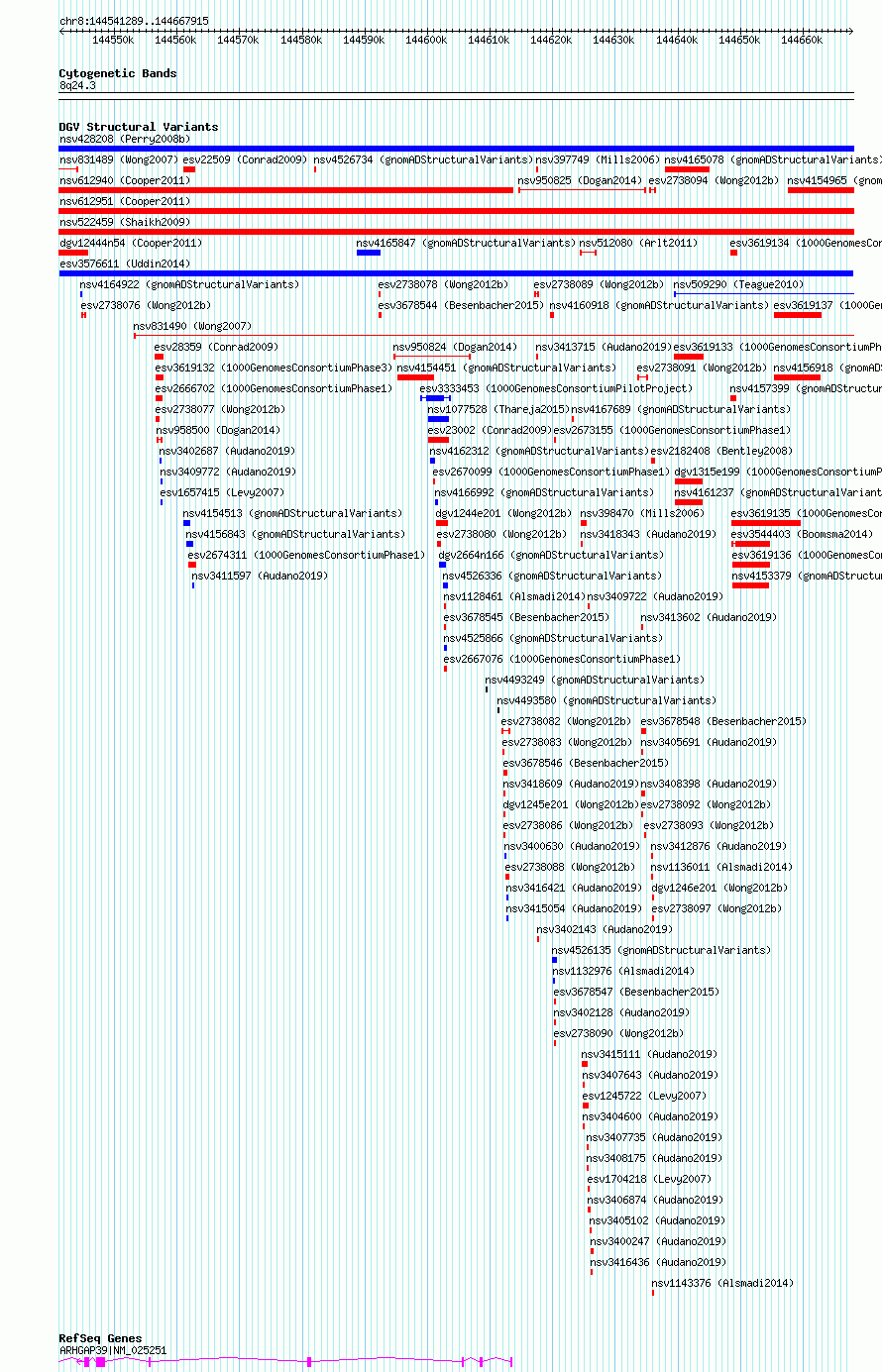
Task: Select variant esv1245722 (Levy2007)
Action: [644, 1096]
